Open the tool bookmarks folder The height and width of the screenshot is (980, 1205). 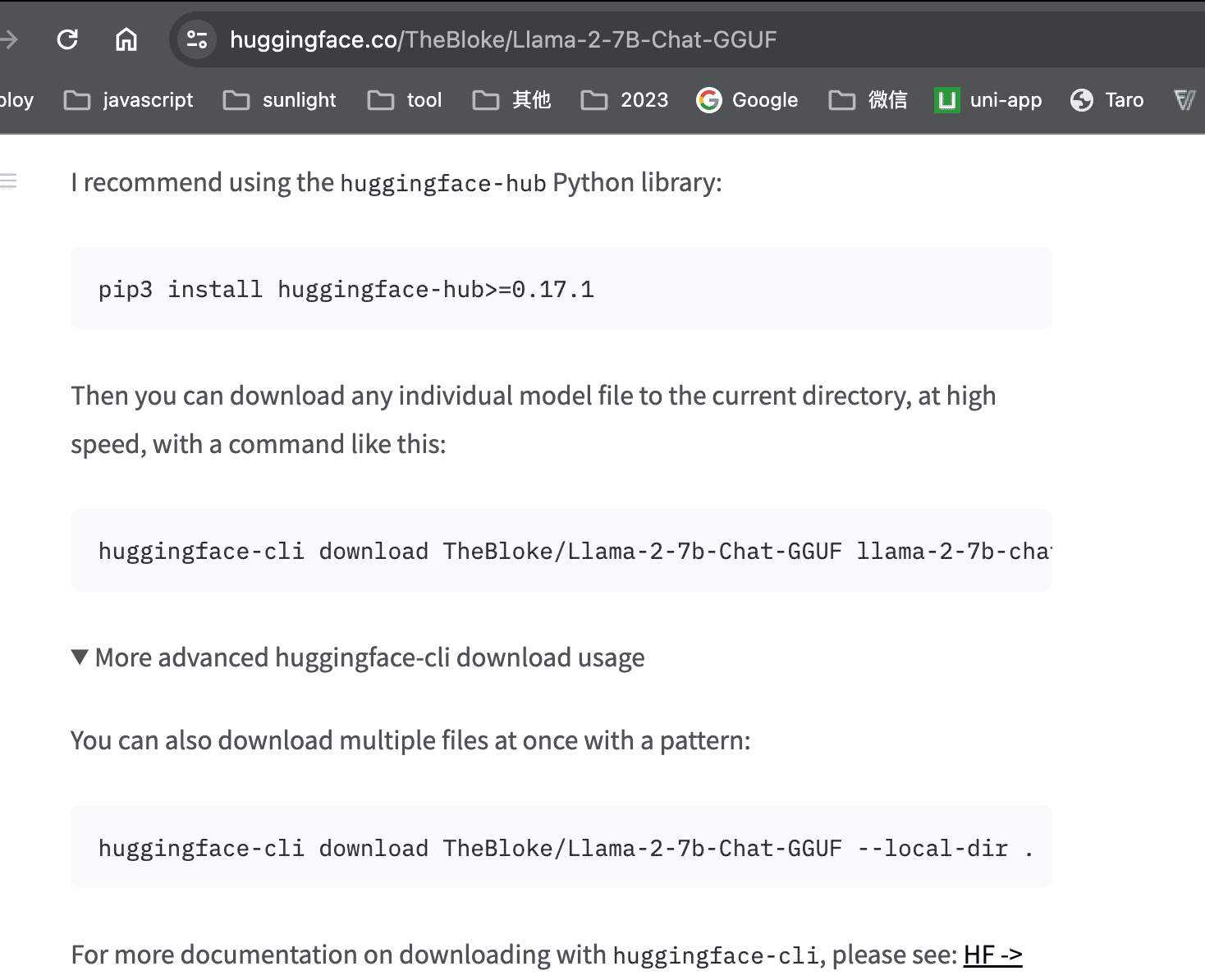pyautogui.click(x=405, y=99)
